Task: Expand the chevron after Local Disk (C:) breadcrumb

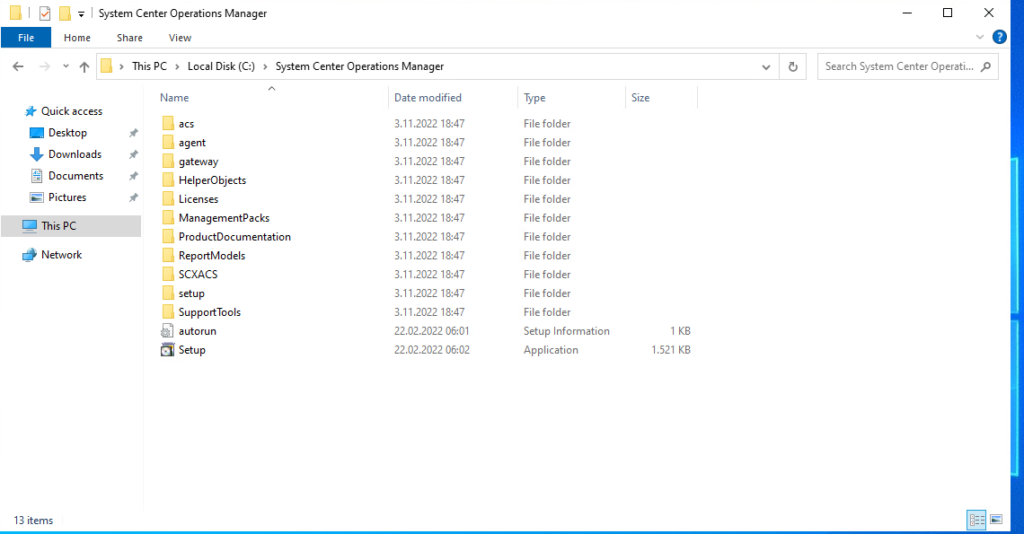Action: 265,67
